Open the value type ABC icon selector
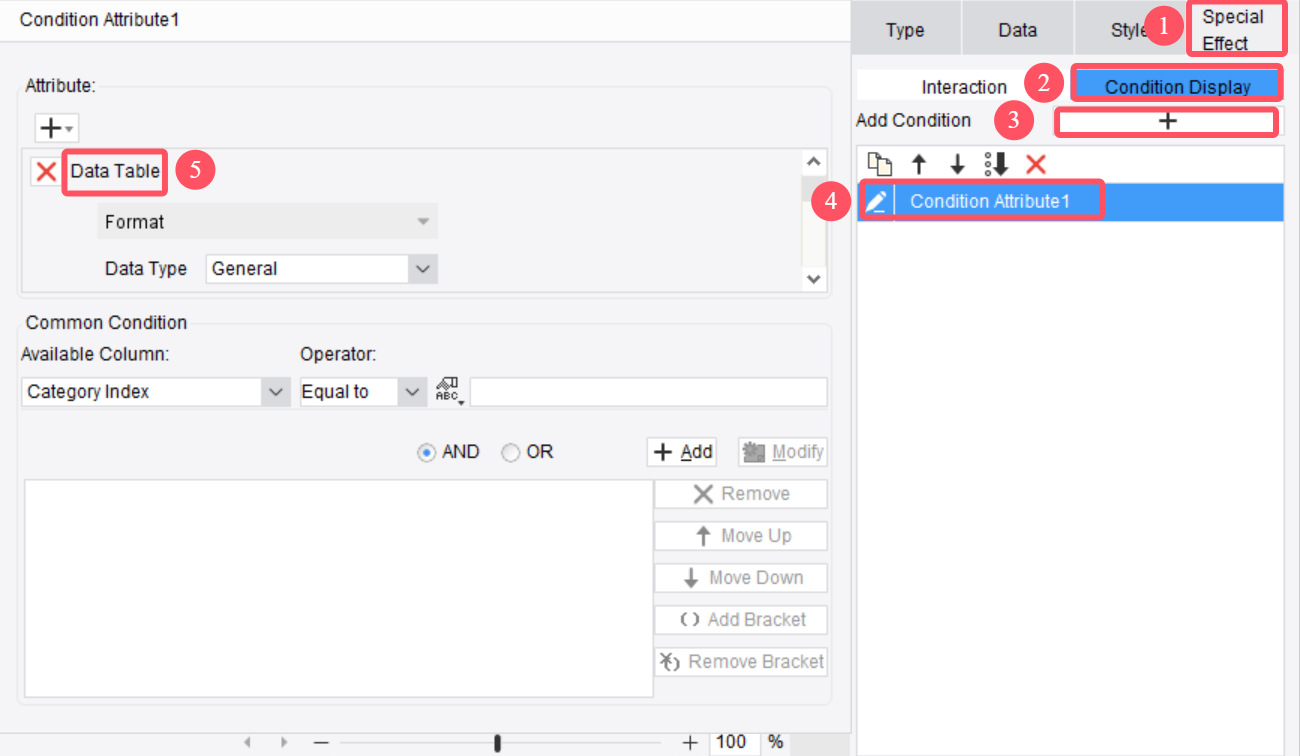Image resolution: width=1300 pixels, height=756 pixels. 448,391
